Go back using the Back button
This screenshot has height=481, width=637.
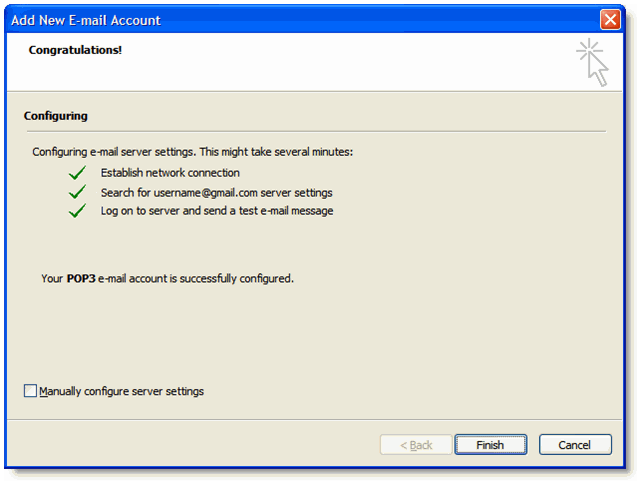(x=416, y=445)
